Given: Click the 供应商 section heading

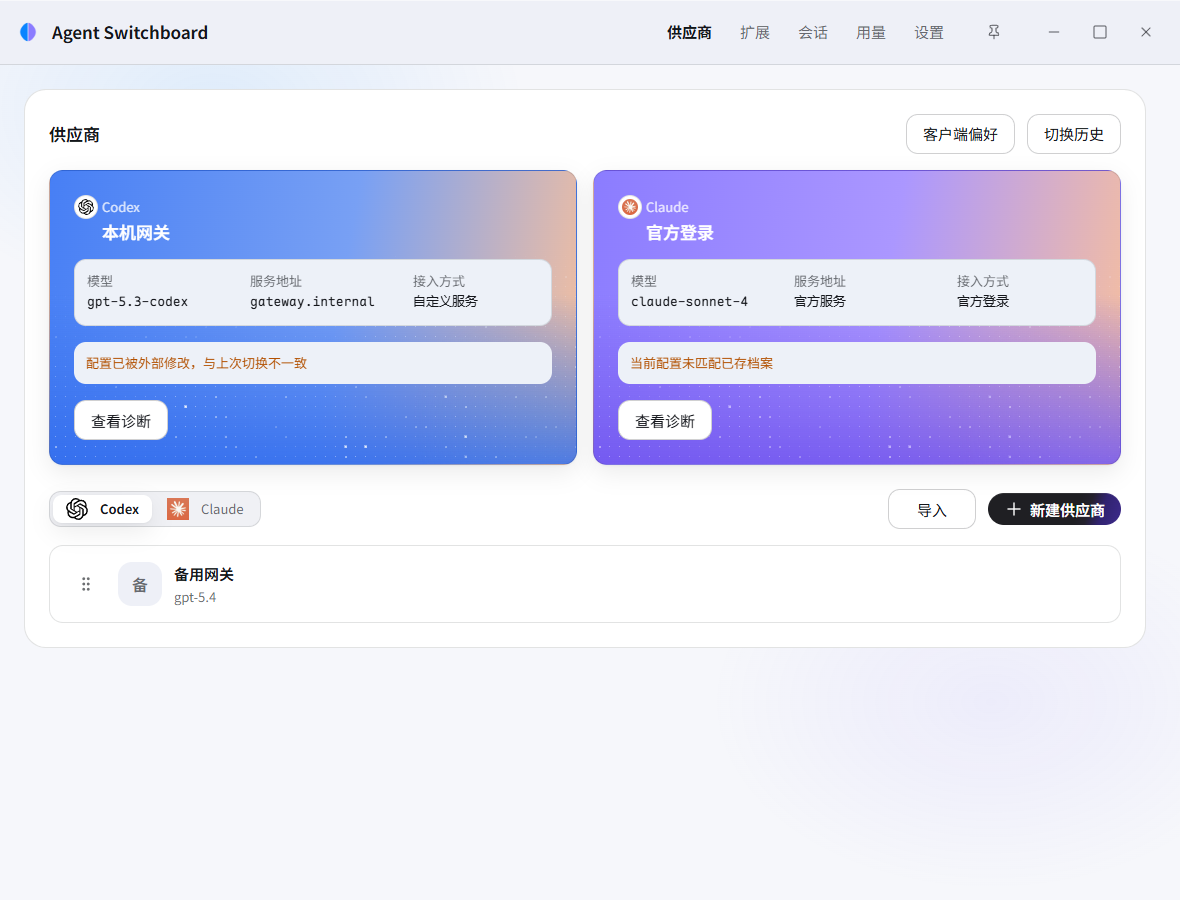Looking at the screenshot, I should pyautogui.click(x=75, y=135).
